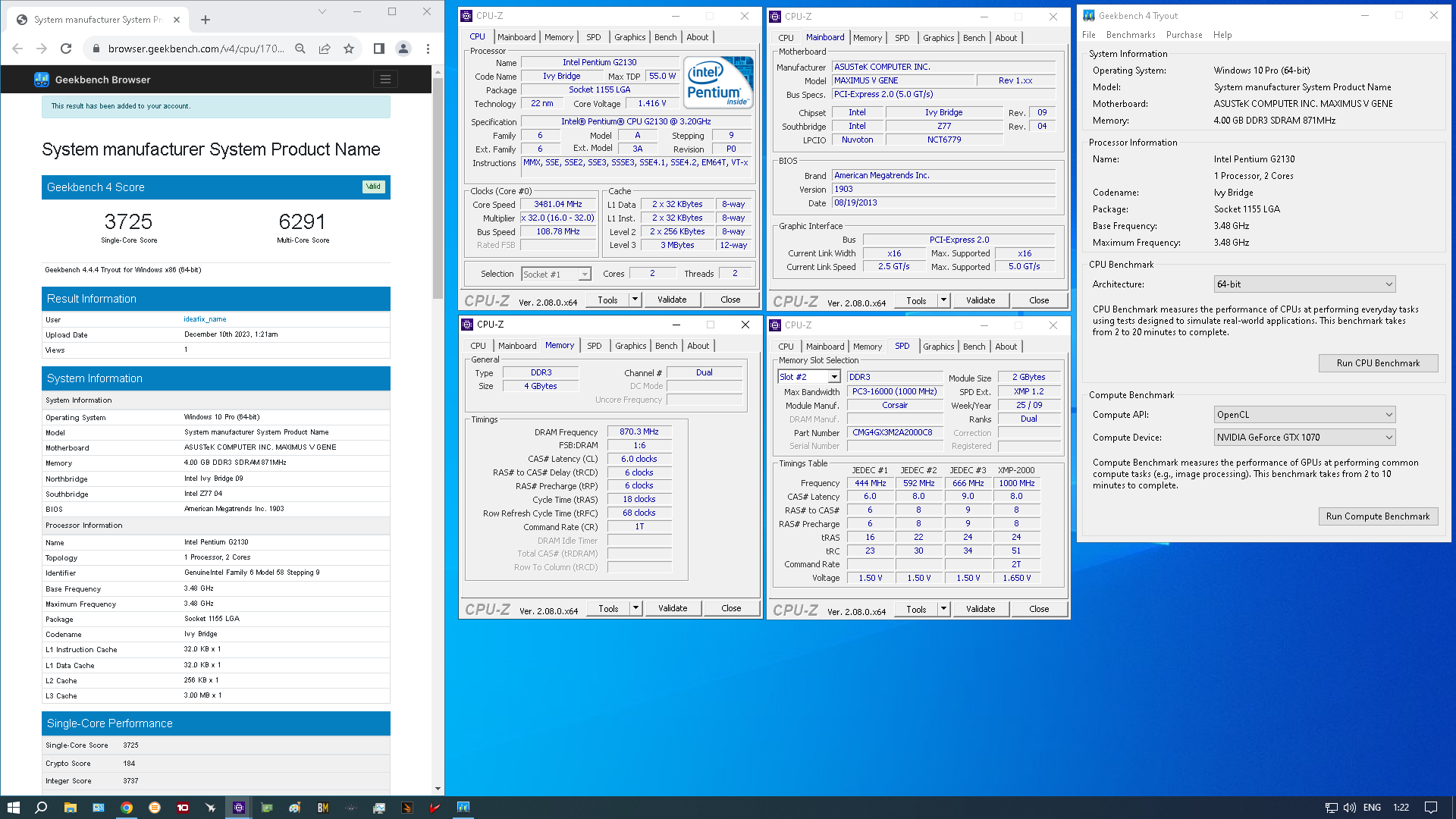Expand Tools arrow in CPU-Z Mainboard window
1456x819 pixels.
pos(944,300)
